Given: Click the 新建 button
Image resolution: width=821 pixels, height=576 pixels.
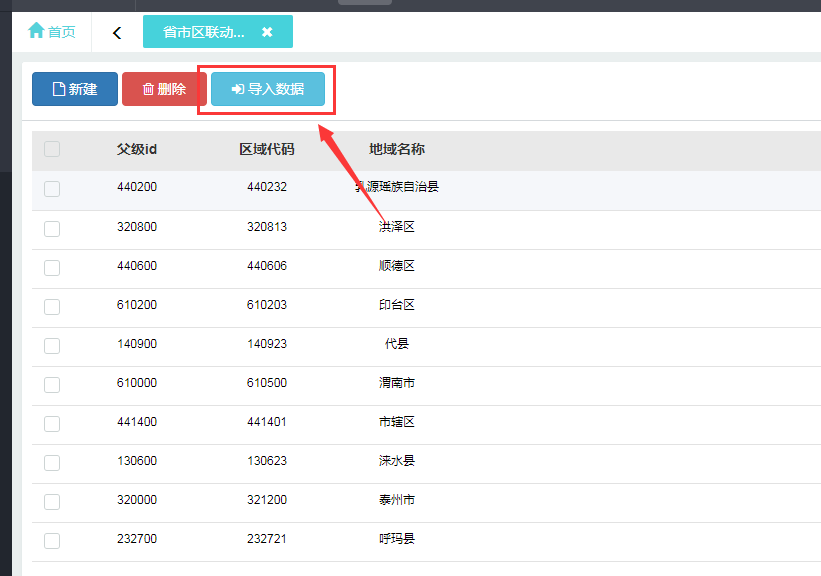Looking at the screenshot, I should 75,89.
